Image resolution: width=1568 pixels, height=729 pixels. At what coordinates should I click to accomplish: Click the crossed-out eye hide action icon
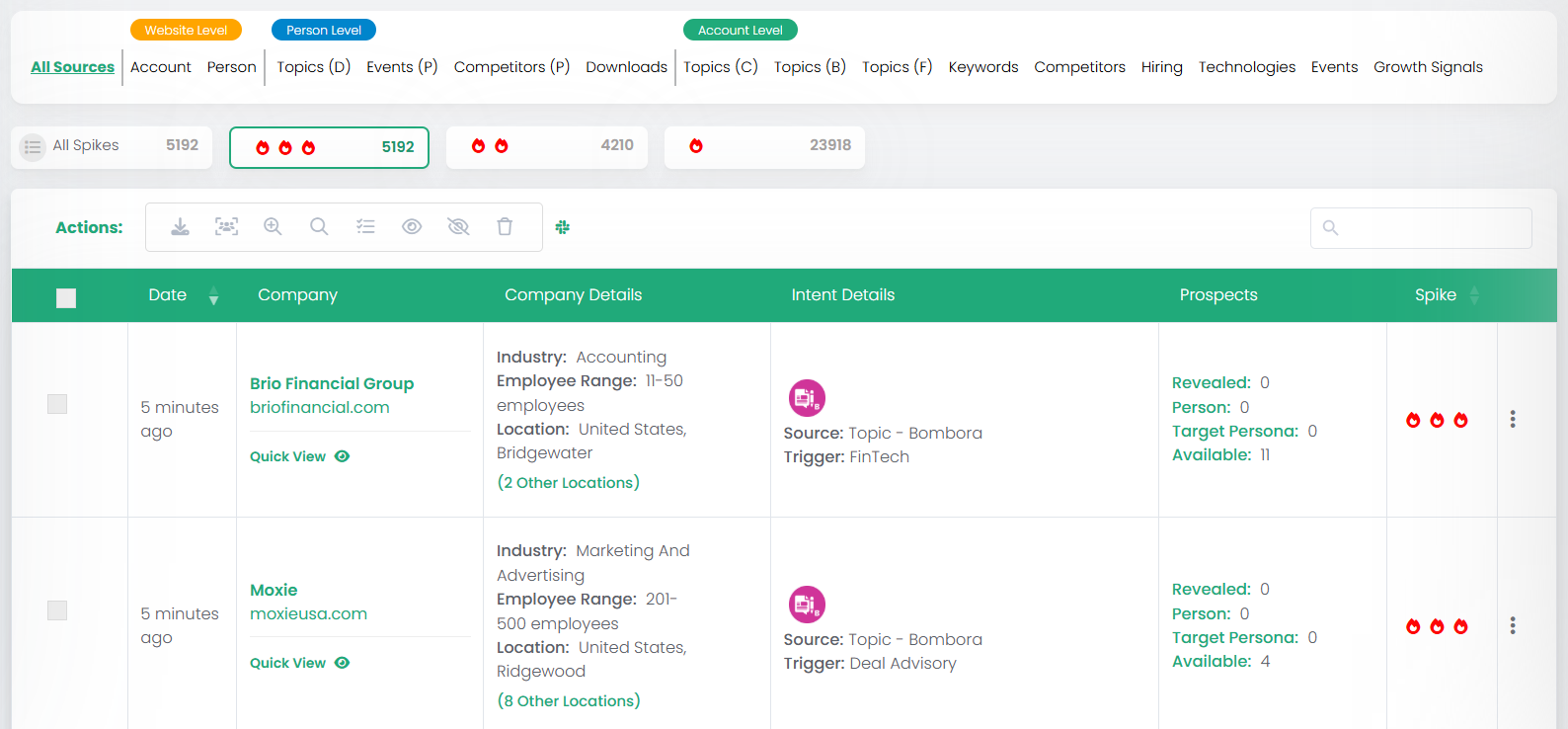[458, 227]
